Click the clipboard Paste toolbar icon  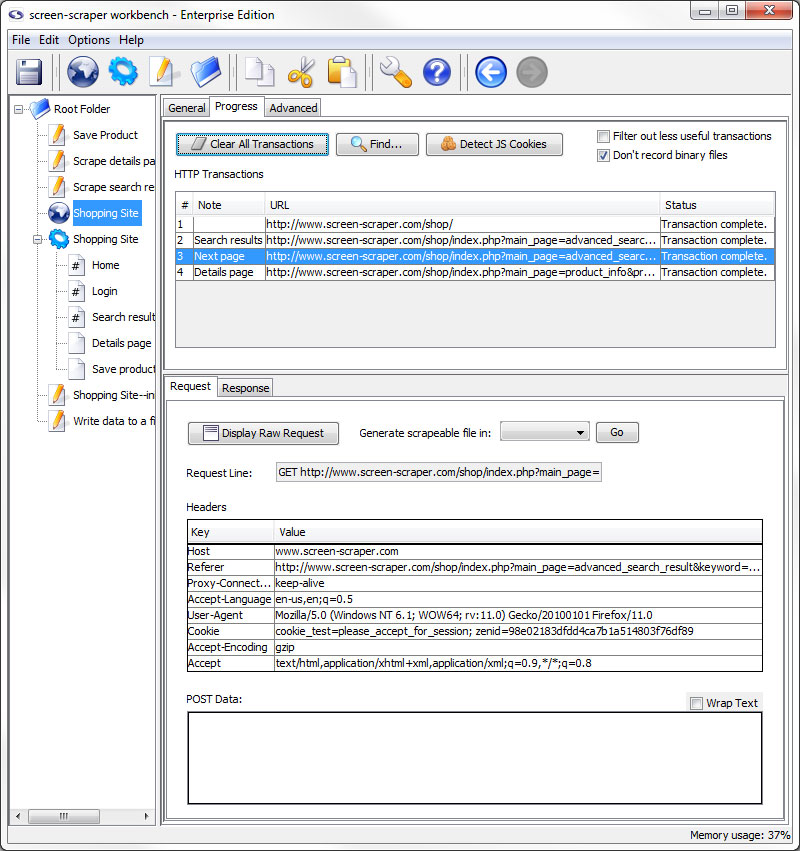coord(342,72)
